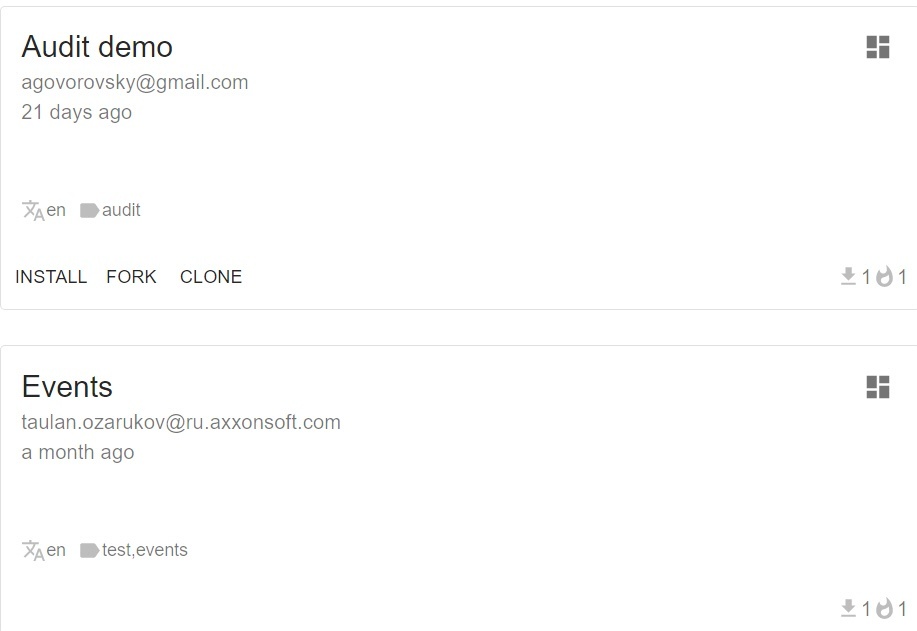Click the flame icon on Audit demo card
This screenshot has height=631, width=917.
[x=884, y=277]
